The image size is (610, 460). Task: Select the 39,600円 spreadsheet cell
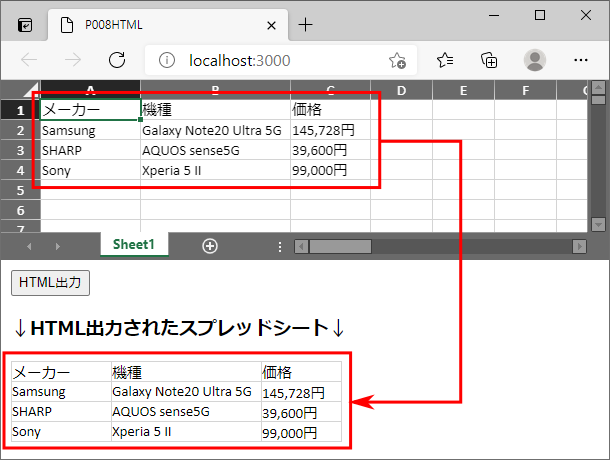tap(330, 150)
